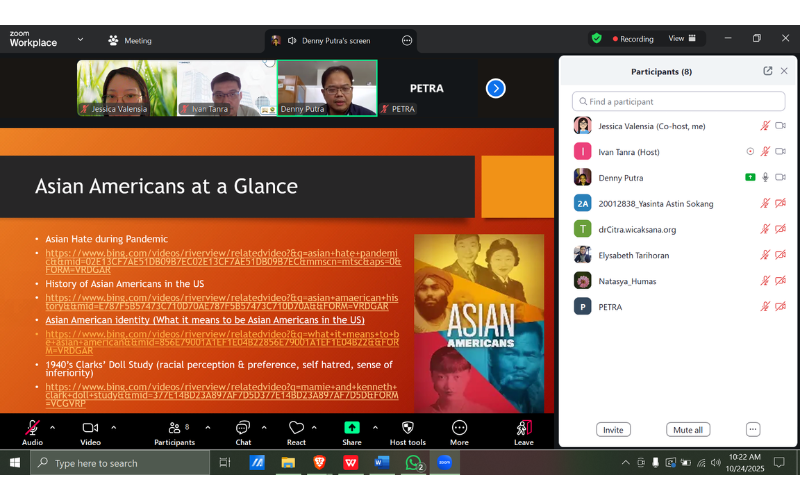Click the Share screen icon
This screenshot has height=500, width=800.
click(352, 428)
